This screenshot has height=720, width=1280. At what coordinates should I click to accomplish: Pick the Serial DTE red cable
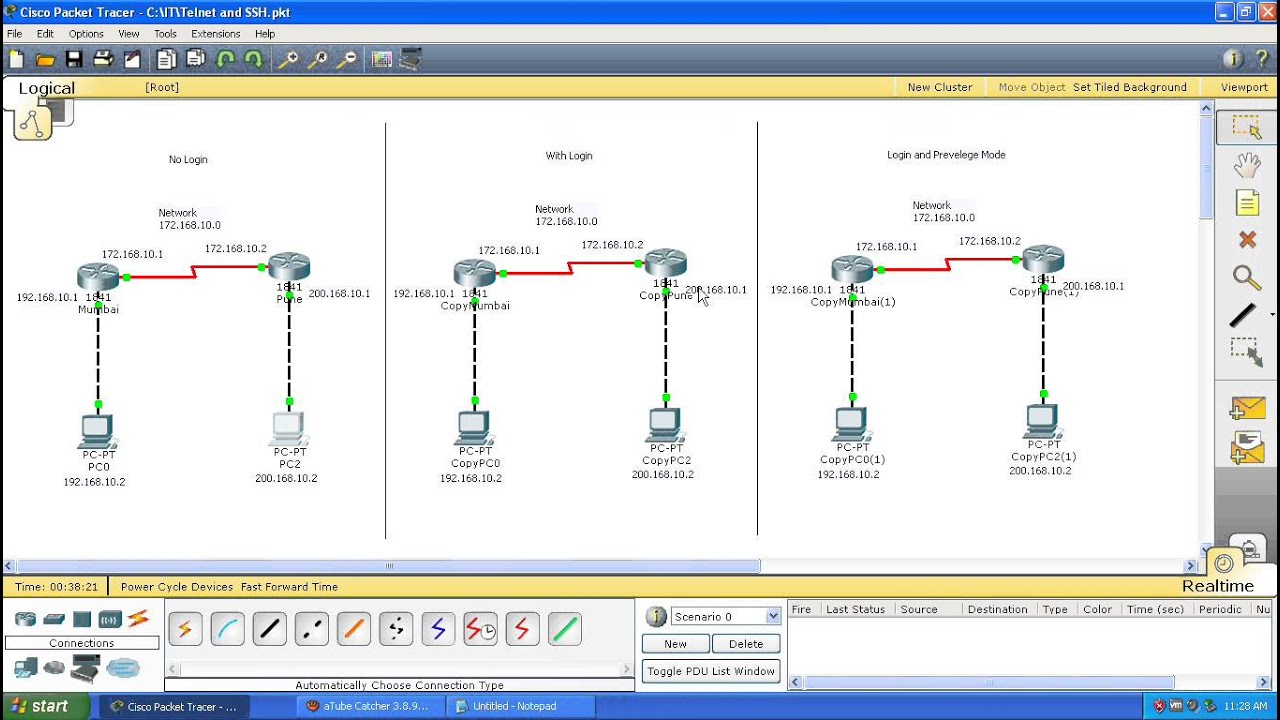tap(522, 629)
